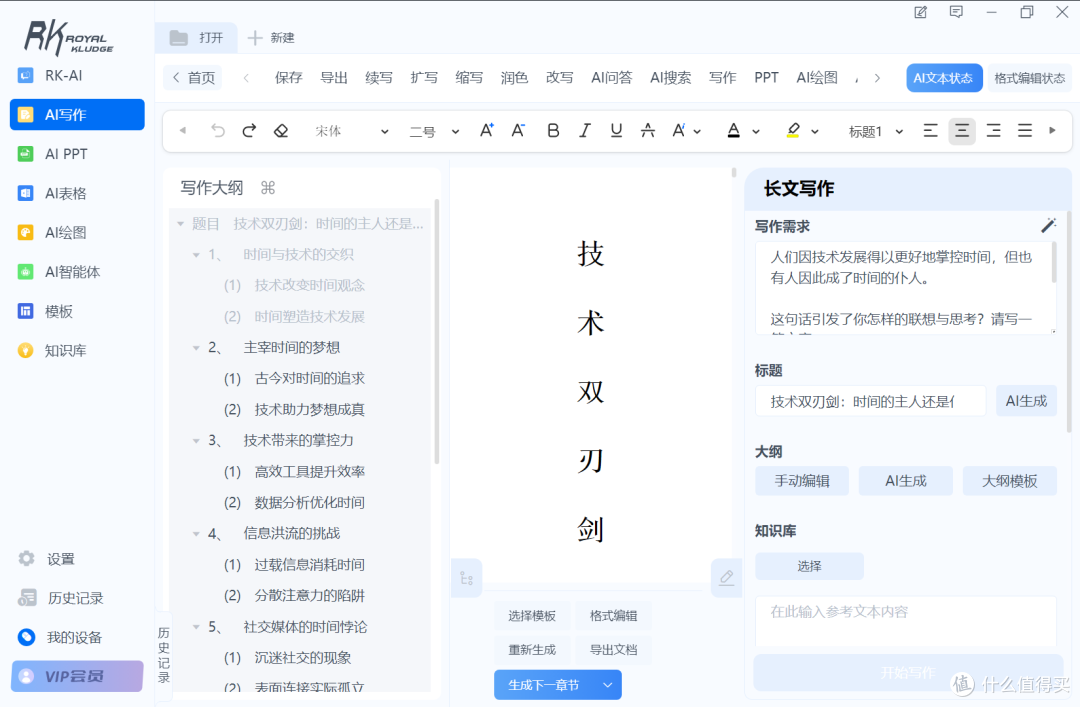
Task: Increase font size with A+ icon
Action: (x=487, y=130)
